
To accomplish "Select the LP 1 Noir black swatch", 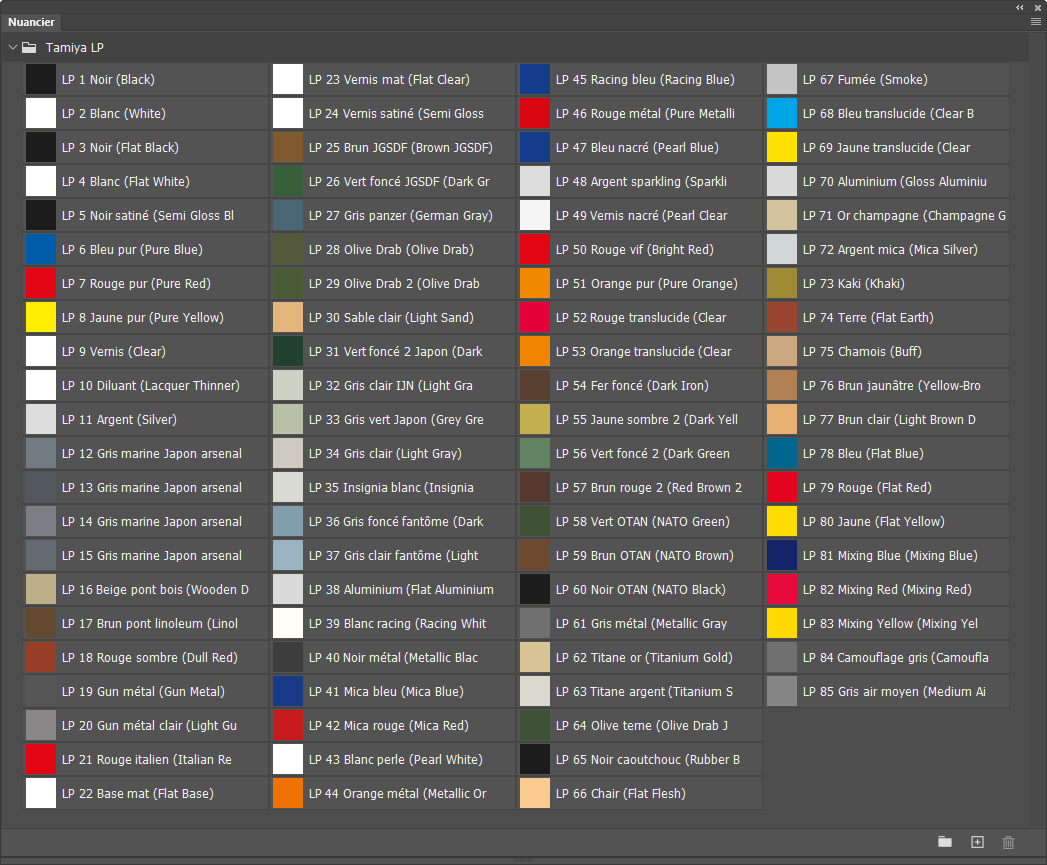I will click(41, 80).
